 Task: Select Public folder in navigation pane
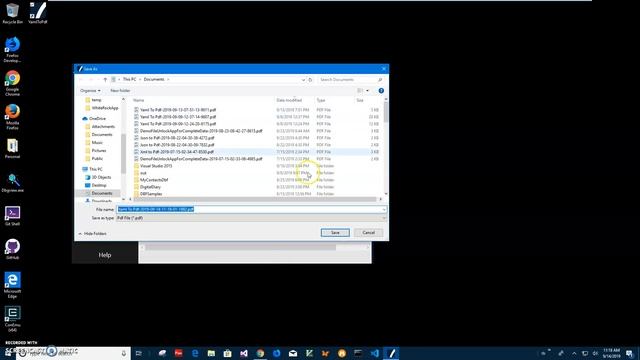tap(97, 159)
